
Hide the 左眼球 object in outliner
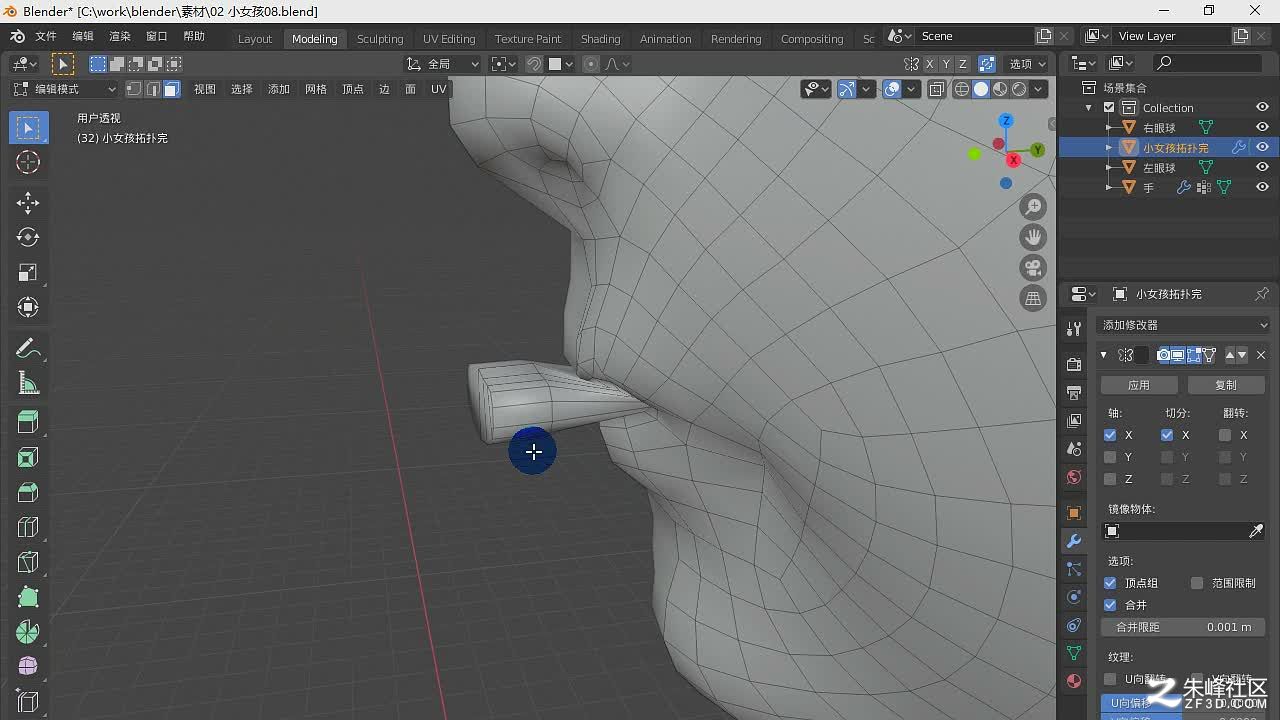(x=1262, y=167)
